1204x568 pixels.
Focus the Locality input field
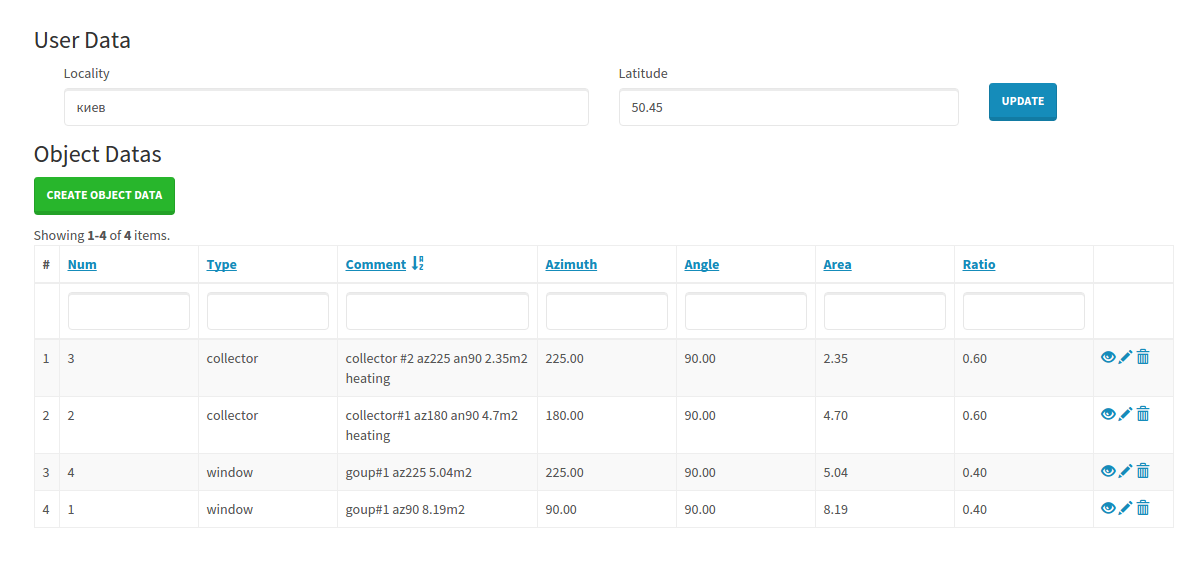326,107
